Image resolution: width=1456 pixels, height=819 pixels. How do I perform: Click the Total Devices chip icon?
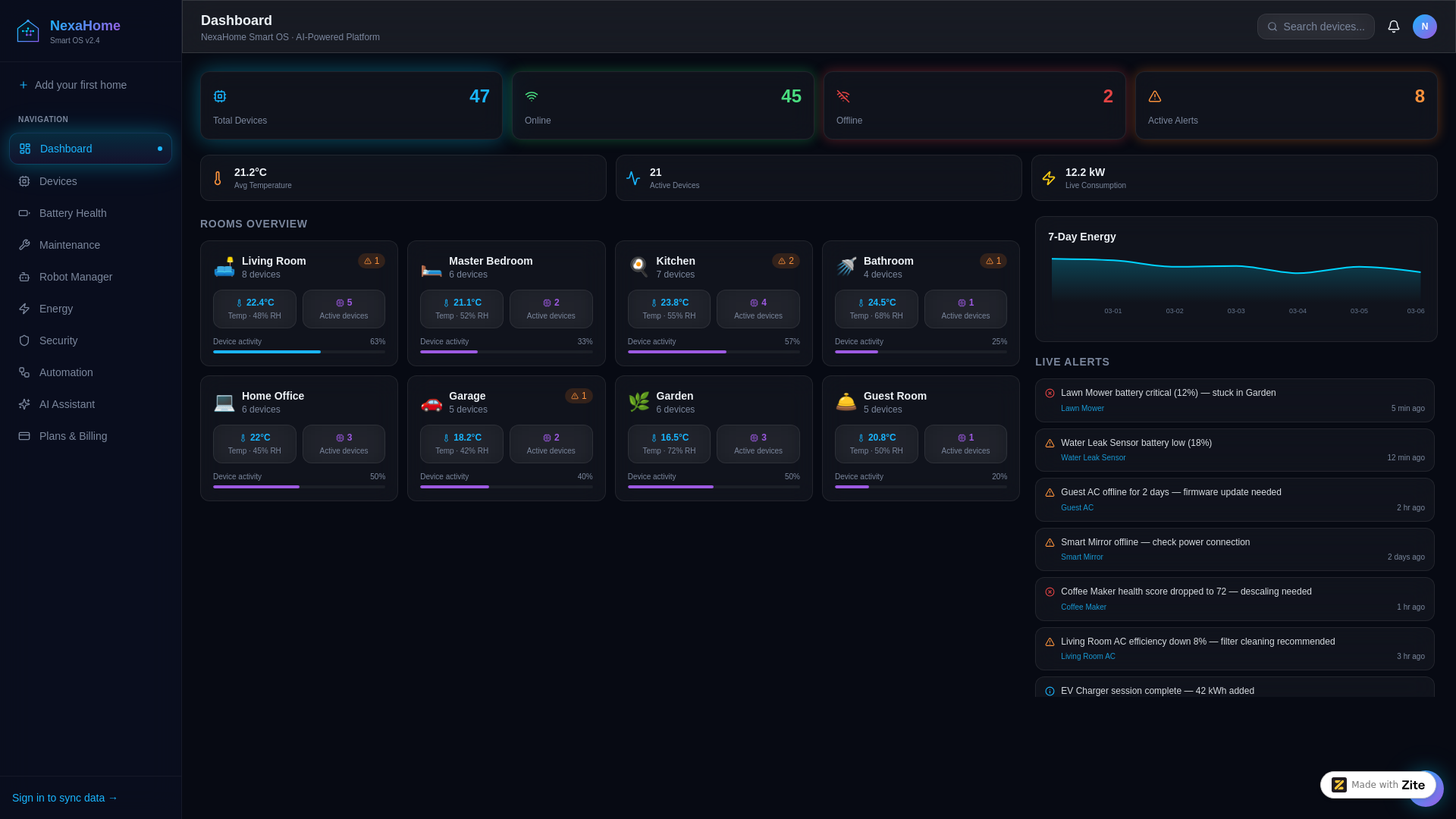220,96
